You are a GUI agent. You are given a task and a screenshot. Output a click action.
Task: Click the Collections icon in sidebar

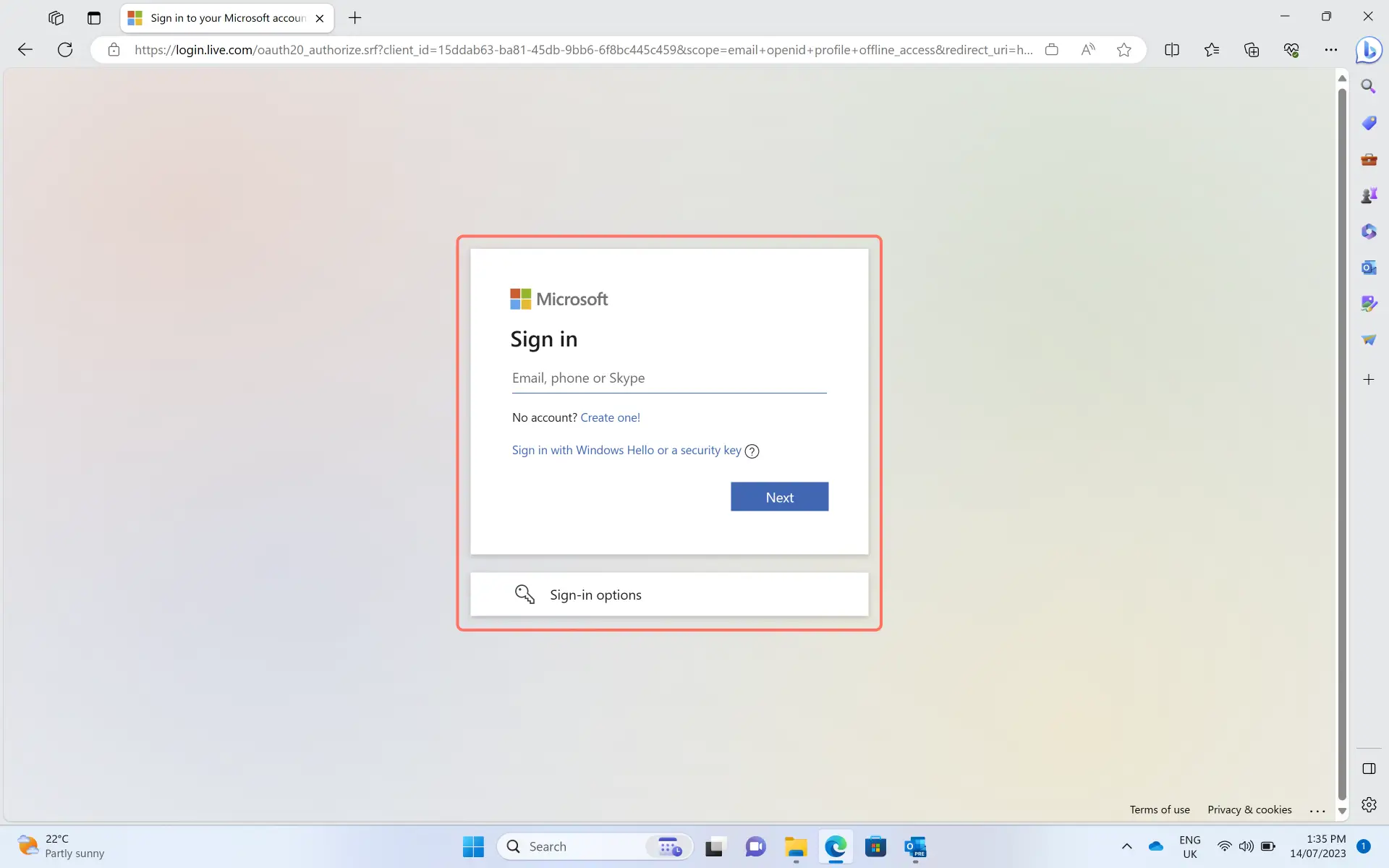coord(1251,50)
